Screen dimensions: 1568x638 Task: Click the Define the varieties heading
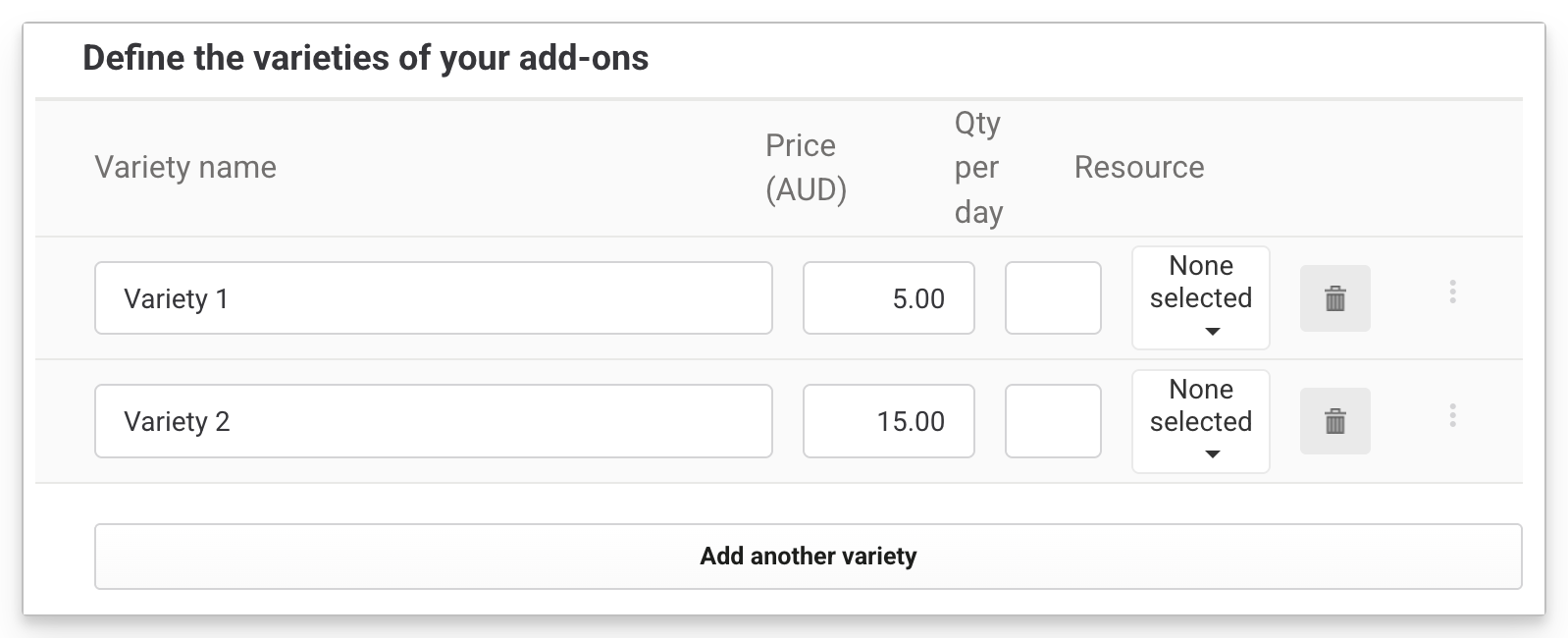click(365, 59)
